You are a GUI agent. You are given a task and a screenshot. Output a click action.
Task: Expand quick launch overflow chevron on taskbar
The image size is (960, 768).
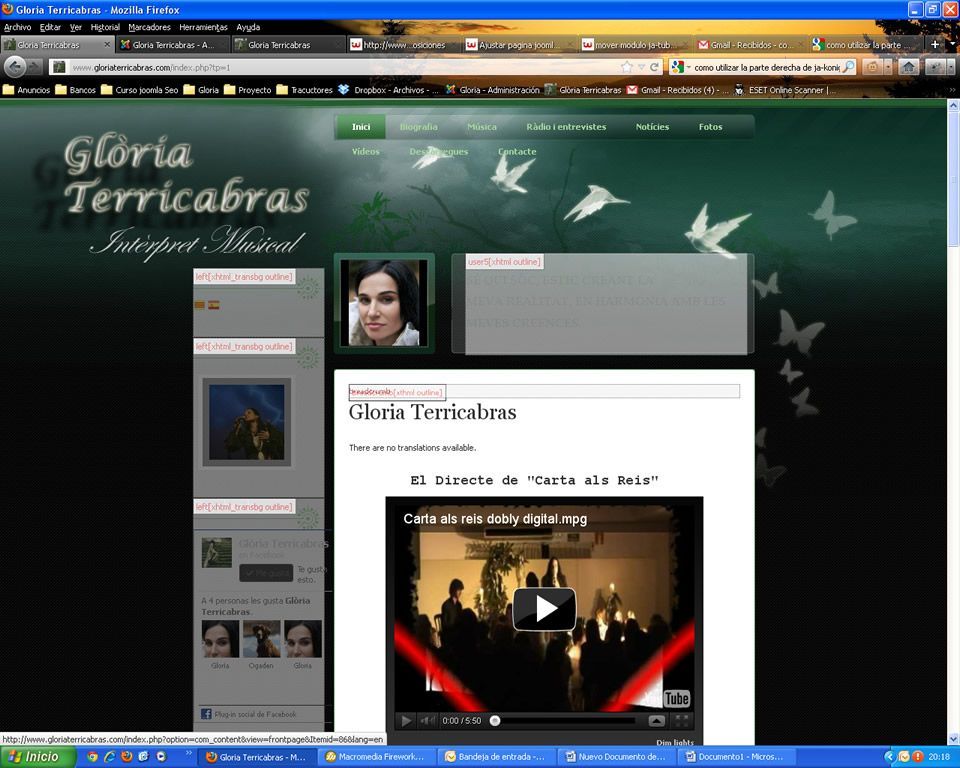click(x=189, y=753)
